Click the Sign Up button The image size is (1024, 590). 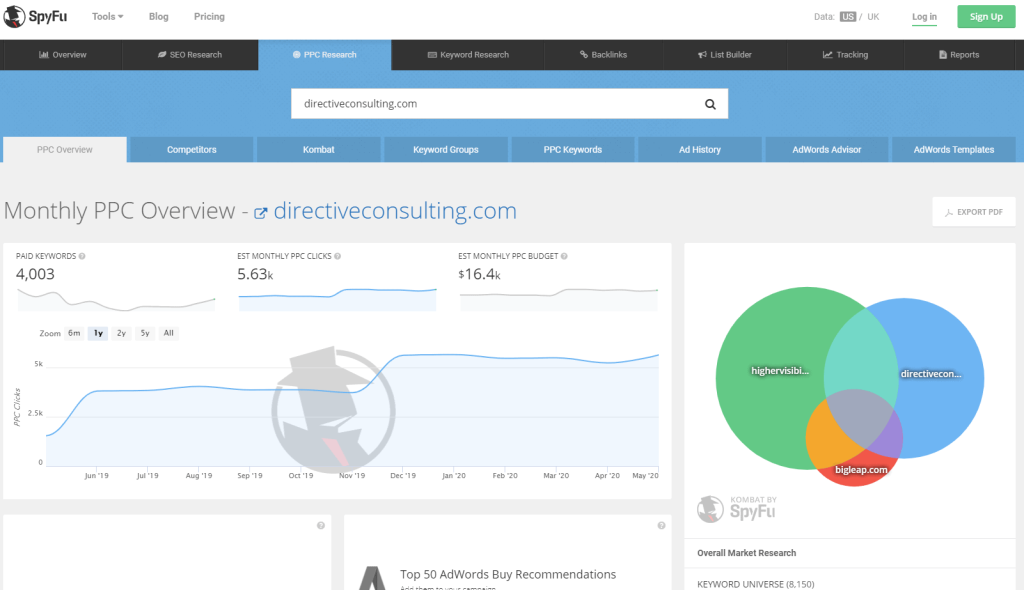coord(986,17)
